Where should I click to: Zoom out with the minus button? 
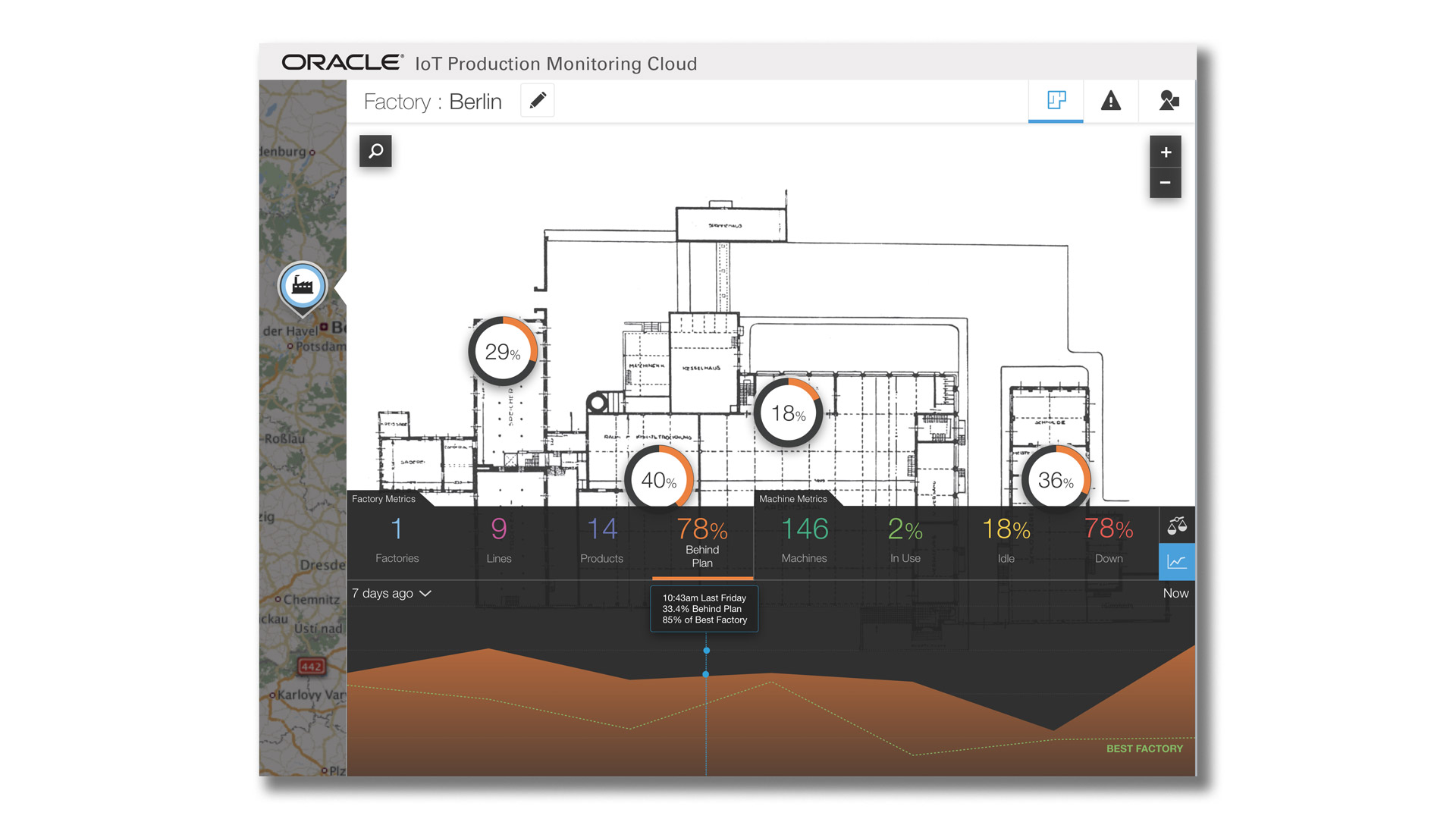pyautogui.click(x=1166, y=183)
